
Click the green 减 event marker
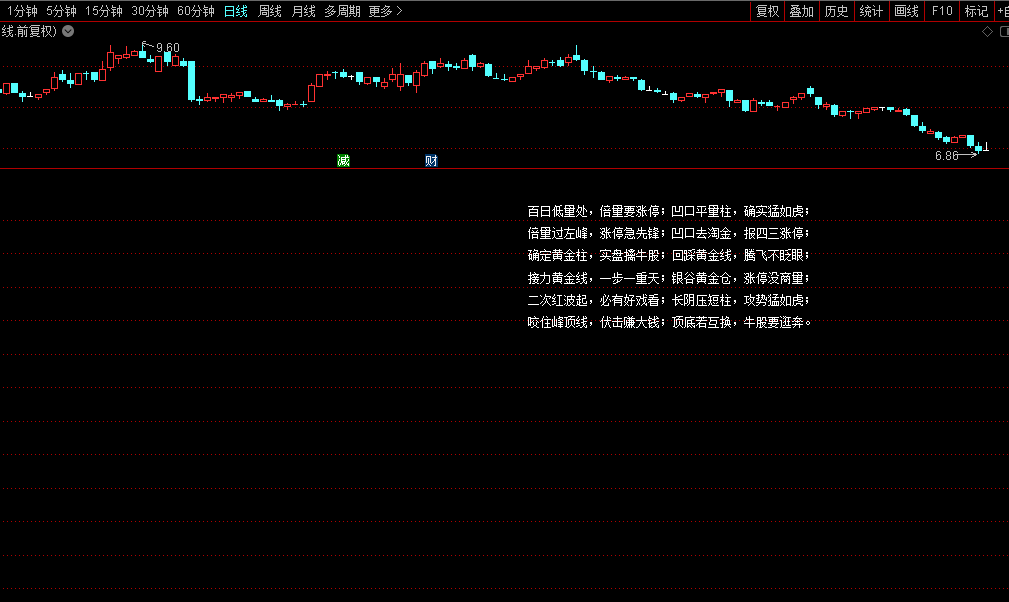(x=343, y=160)
